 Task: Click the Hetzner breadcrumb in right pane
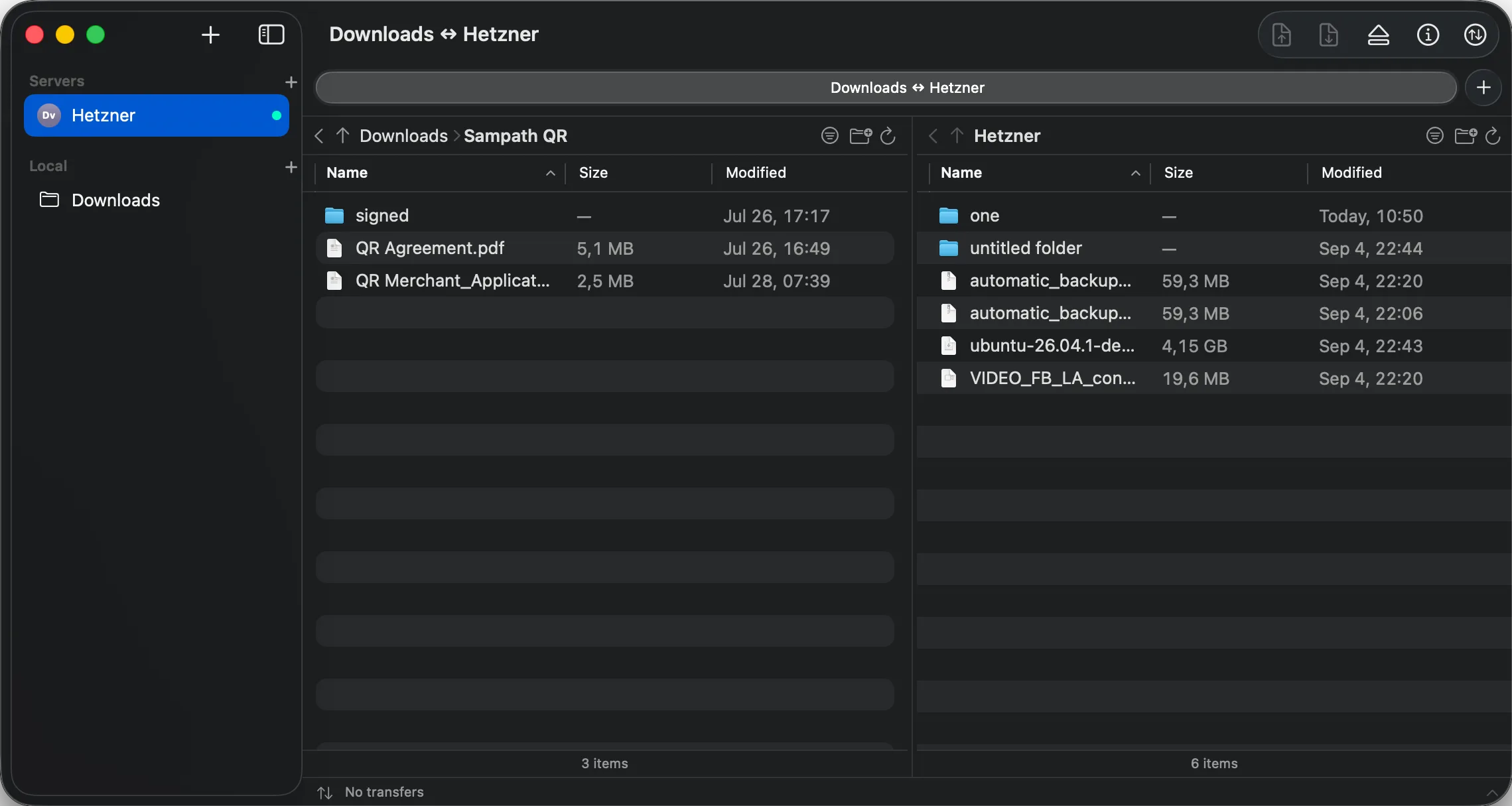point(1007,136)
